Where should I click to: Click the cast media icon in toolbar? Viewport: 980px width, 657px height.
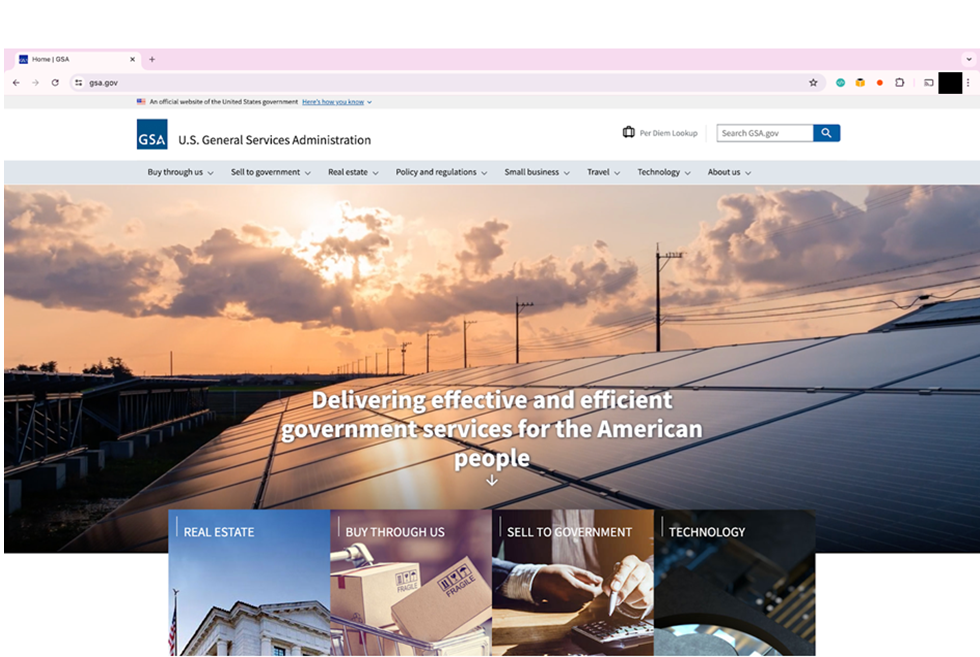coord(929,83)
